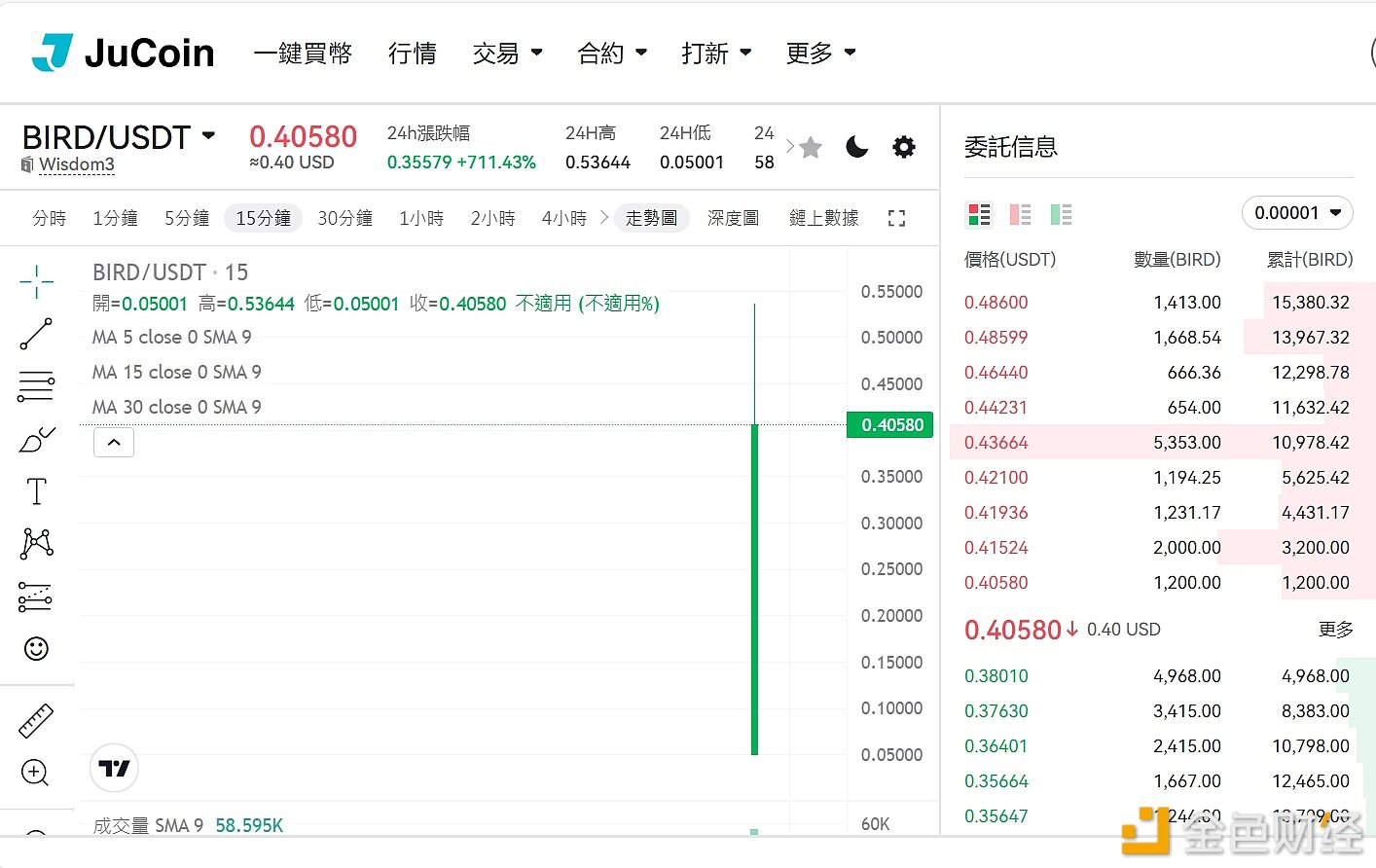Open 鏈上數據 on-chain data tab
Screen dimensions: 1376x868
click(x=824, y=218)
